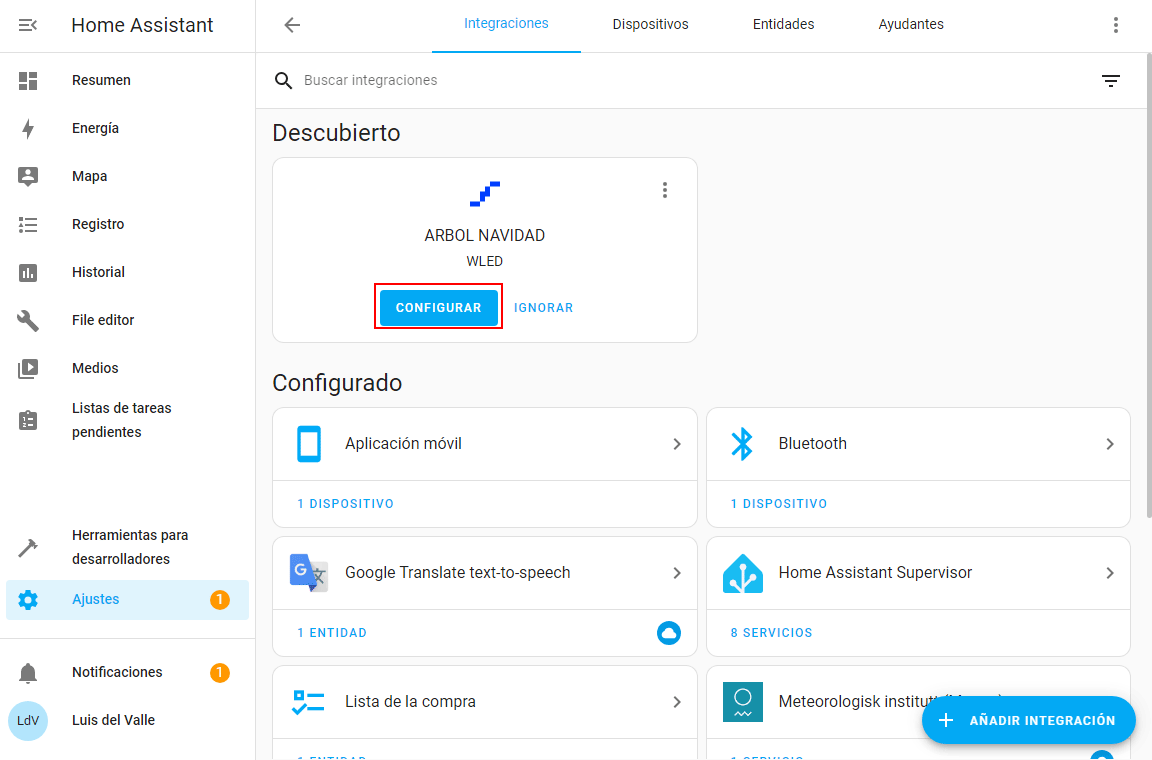Open the to-do lists clipboard icon

tap(28, 420)
